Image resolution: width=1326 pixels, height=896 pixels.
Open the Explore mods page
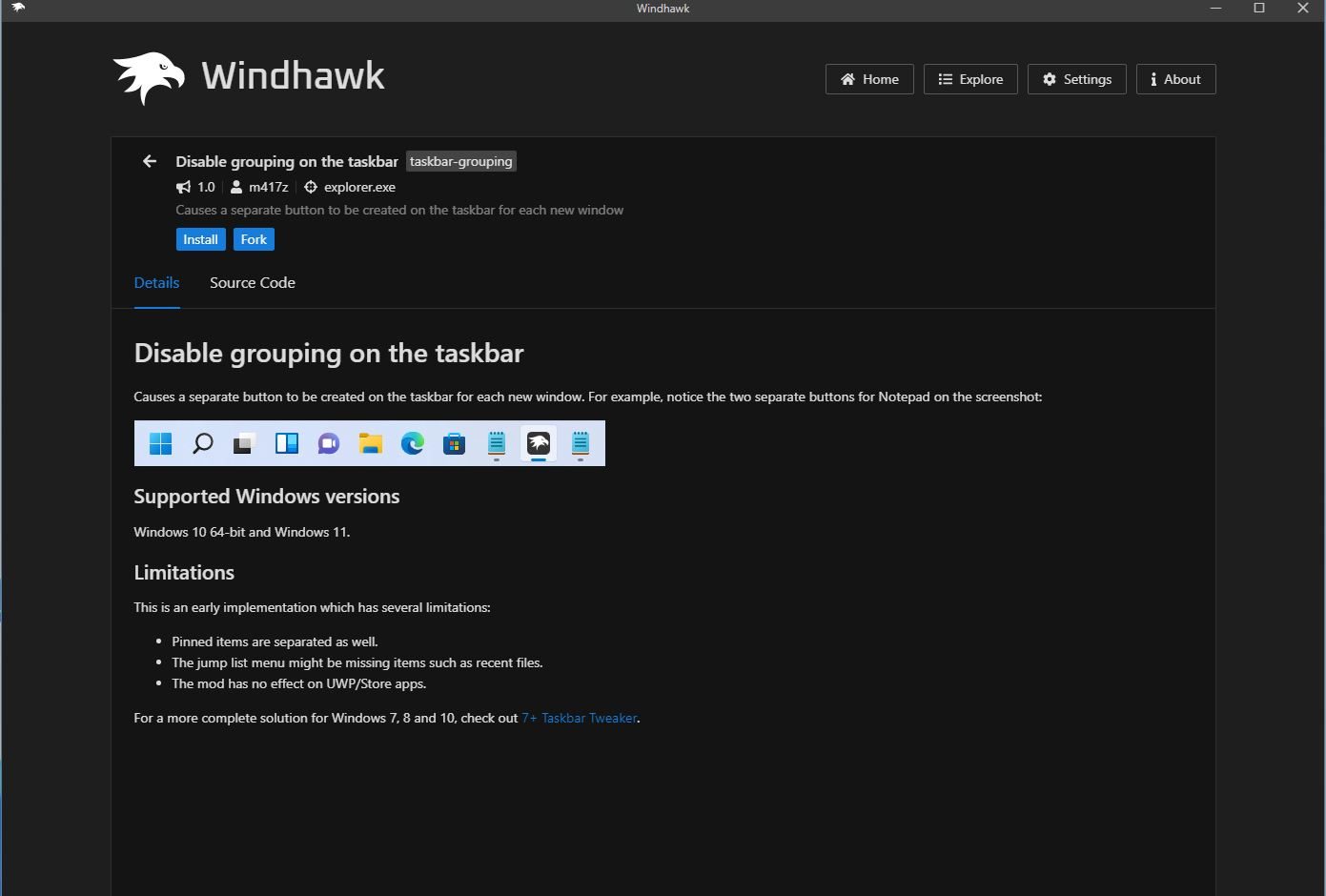[x=970, y=79]
